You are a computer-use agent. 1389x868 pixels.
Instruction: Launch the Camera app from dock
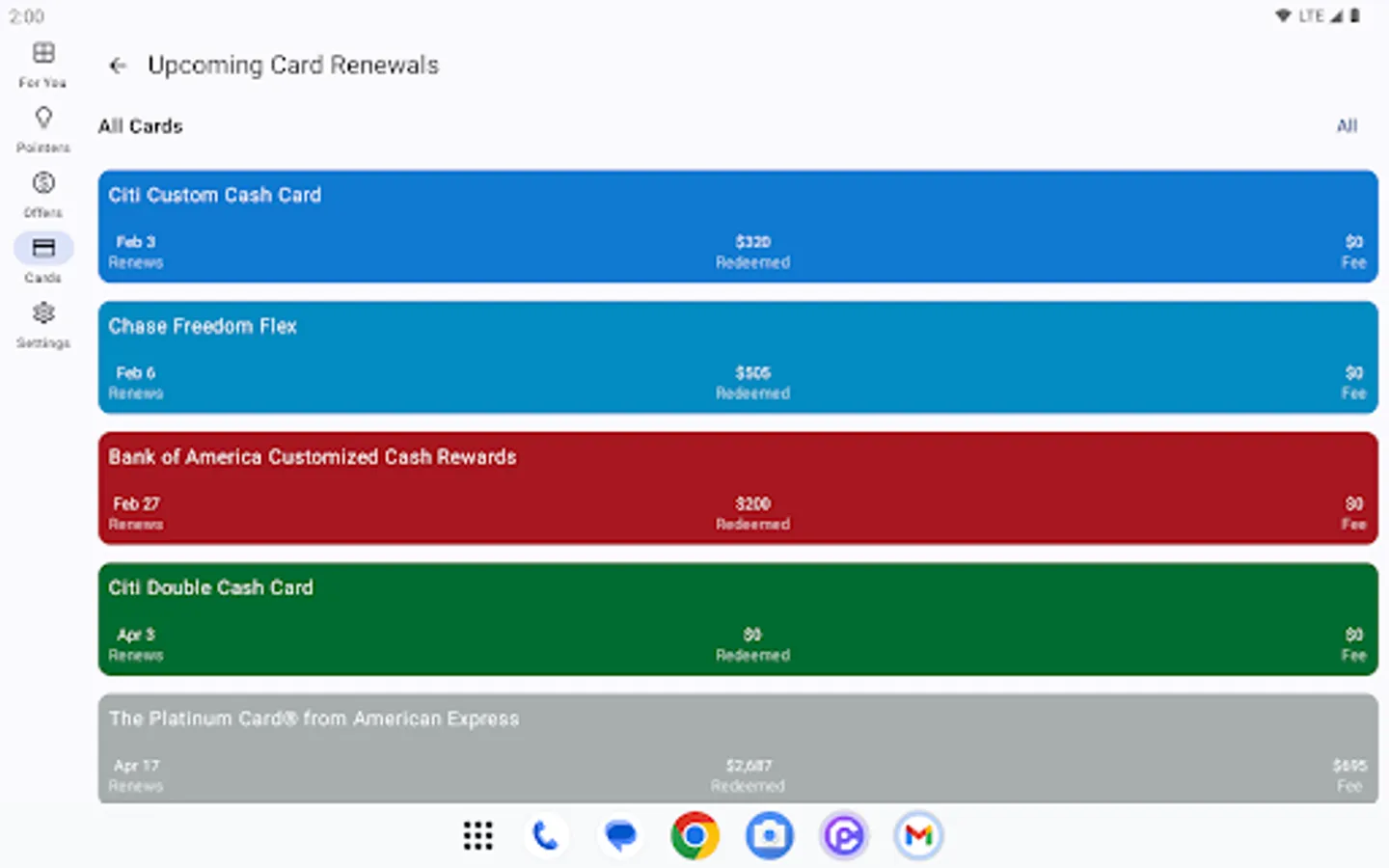[770, 835]
